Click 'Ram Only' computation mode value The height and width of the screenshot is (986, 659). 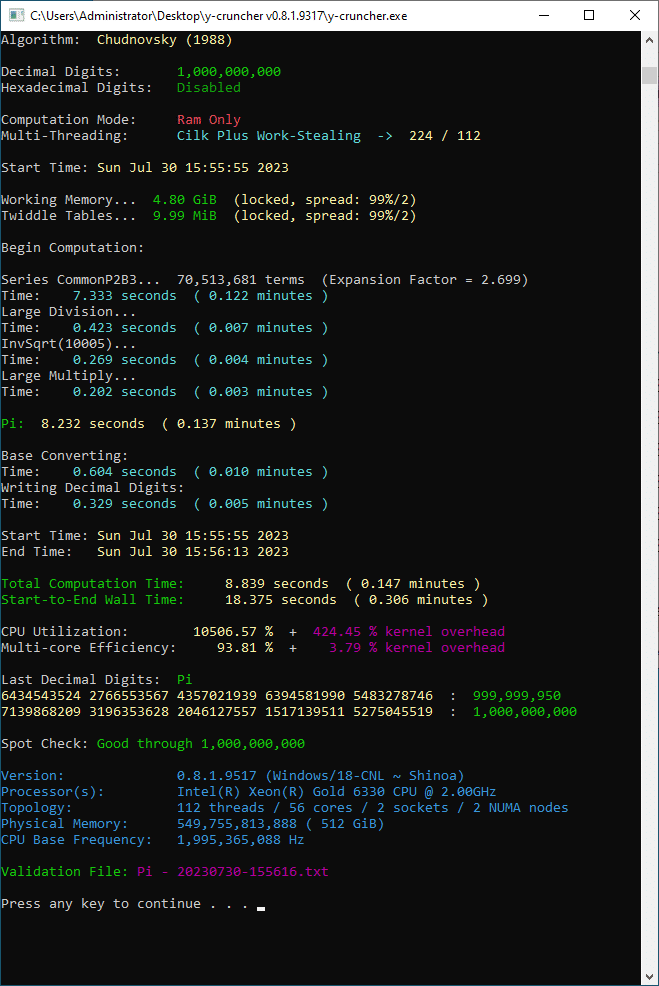click(209, 119)
